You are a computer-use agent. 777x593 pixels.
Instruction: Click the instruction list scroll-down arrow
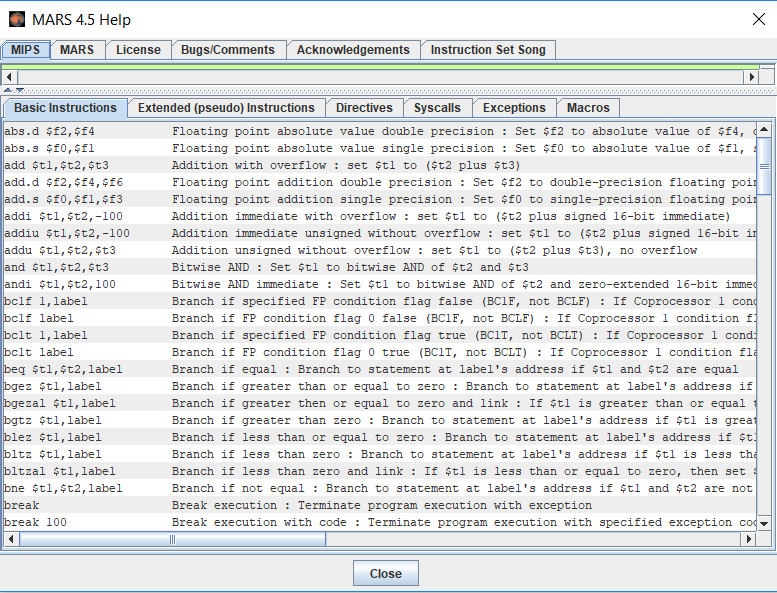pyautogui.click(x=764, y=522)
